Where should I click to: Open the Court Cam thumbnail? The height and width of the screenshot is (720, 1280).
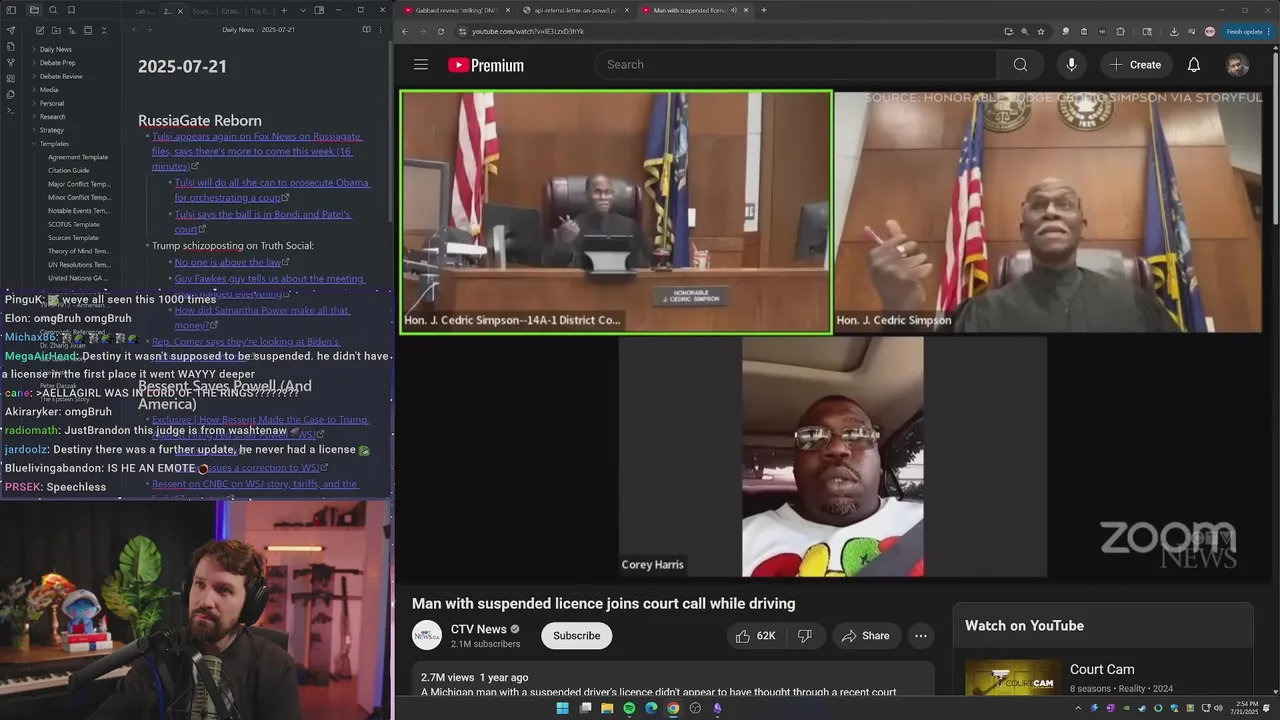(x=1013, y=677)
